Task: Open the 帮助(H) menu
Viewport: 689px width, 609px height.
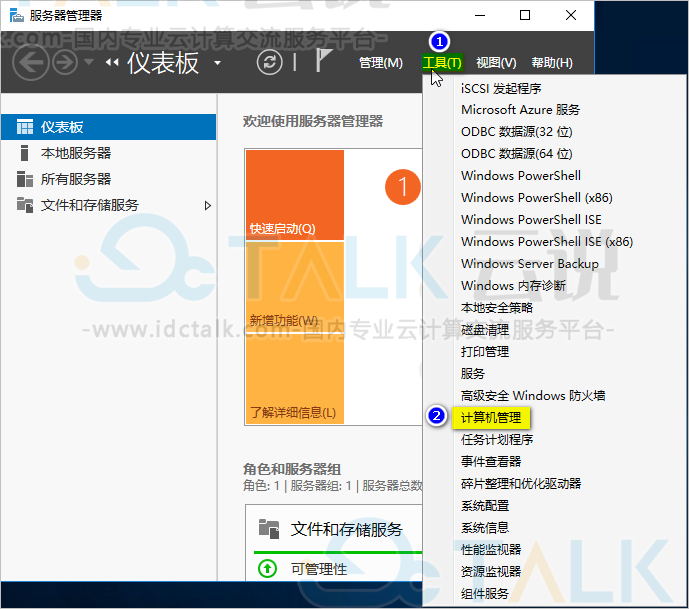Action: [x=552, y=63]
